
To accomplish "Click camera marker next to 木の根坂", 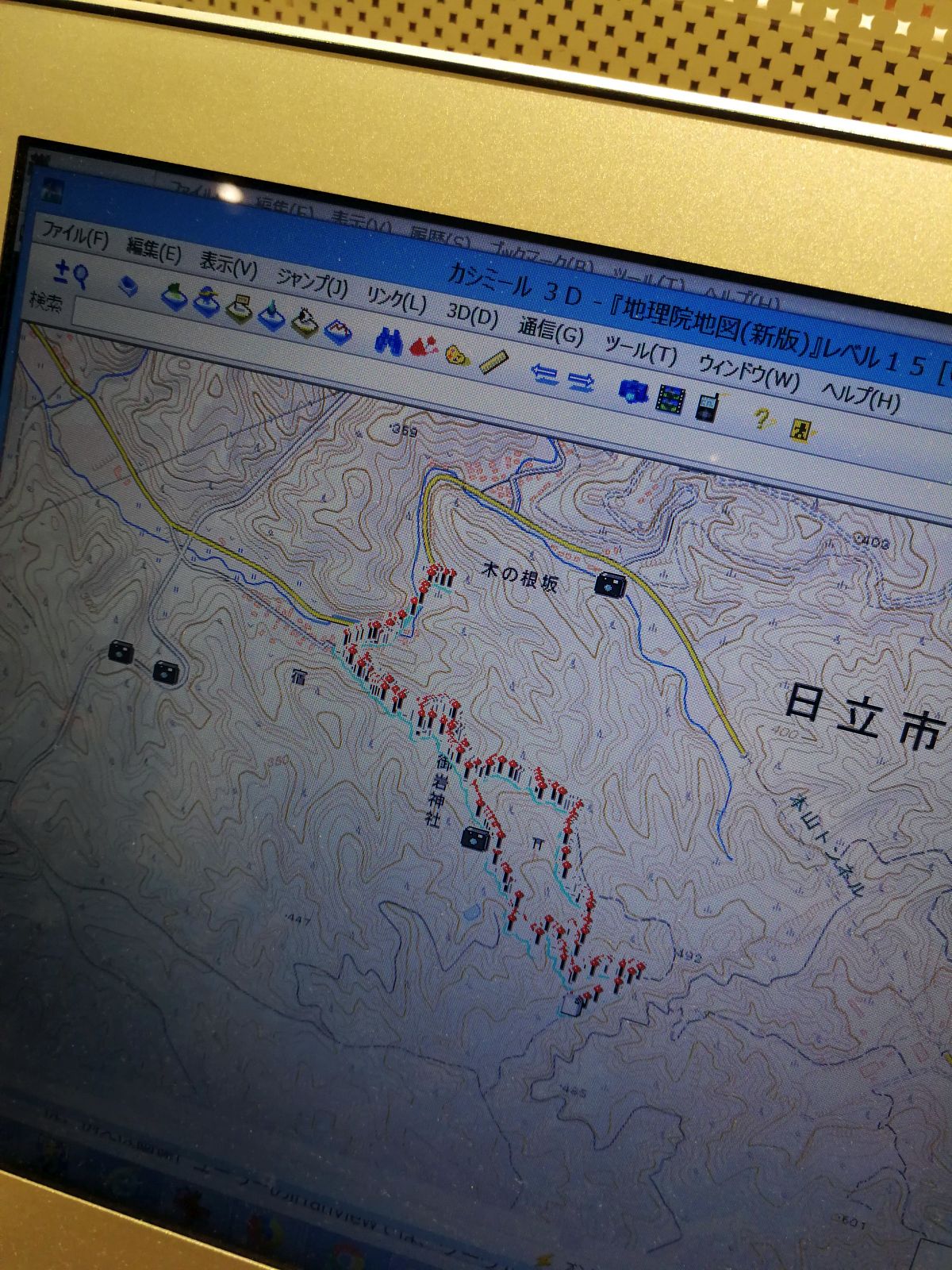I will pyautogui.click(x=608, y=584).
